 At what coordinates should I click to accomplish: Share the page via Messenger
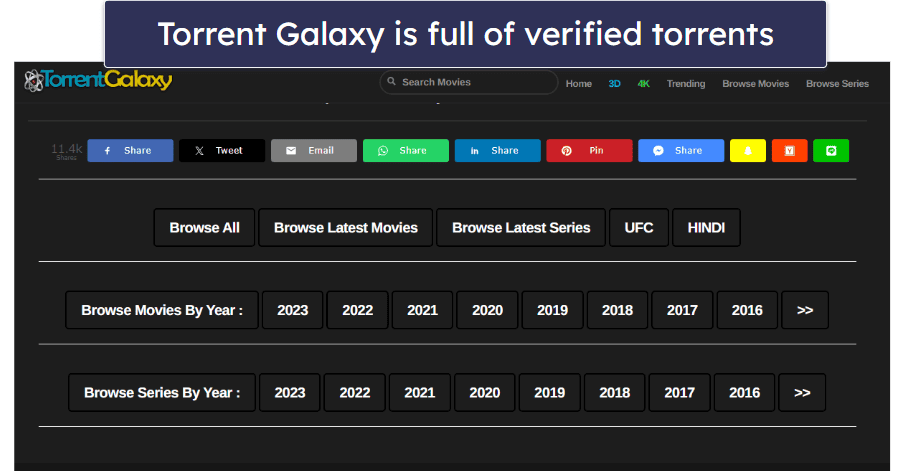(x=680, y=151)
